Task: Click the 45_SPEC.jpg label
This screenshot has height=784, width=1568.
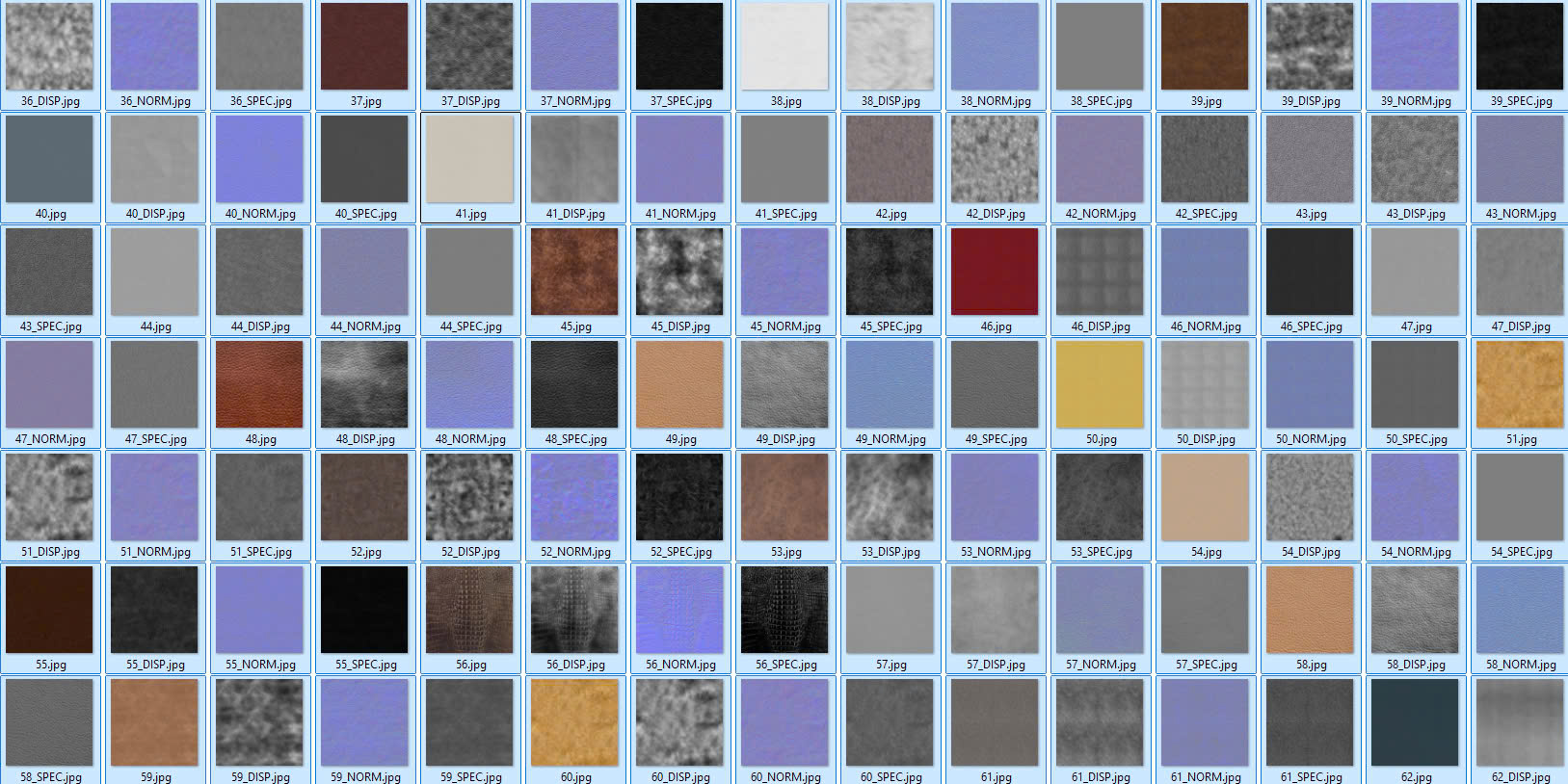Action: [x=890, y=327]
